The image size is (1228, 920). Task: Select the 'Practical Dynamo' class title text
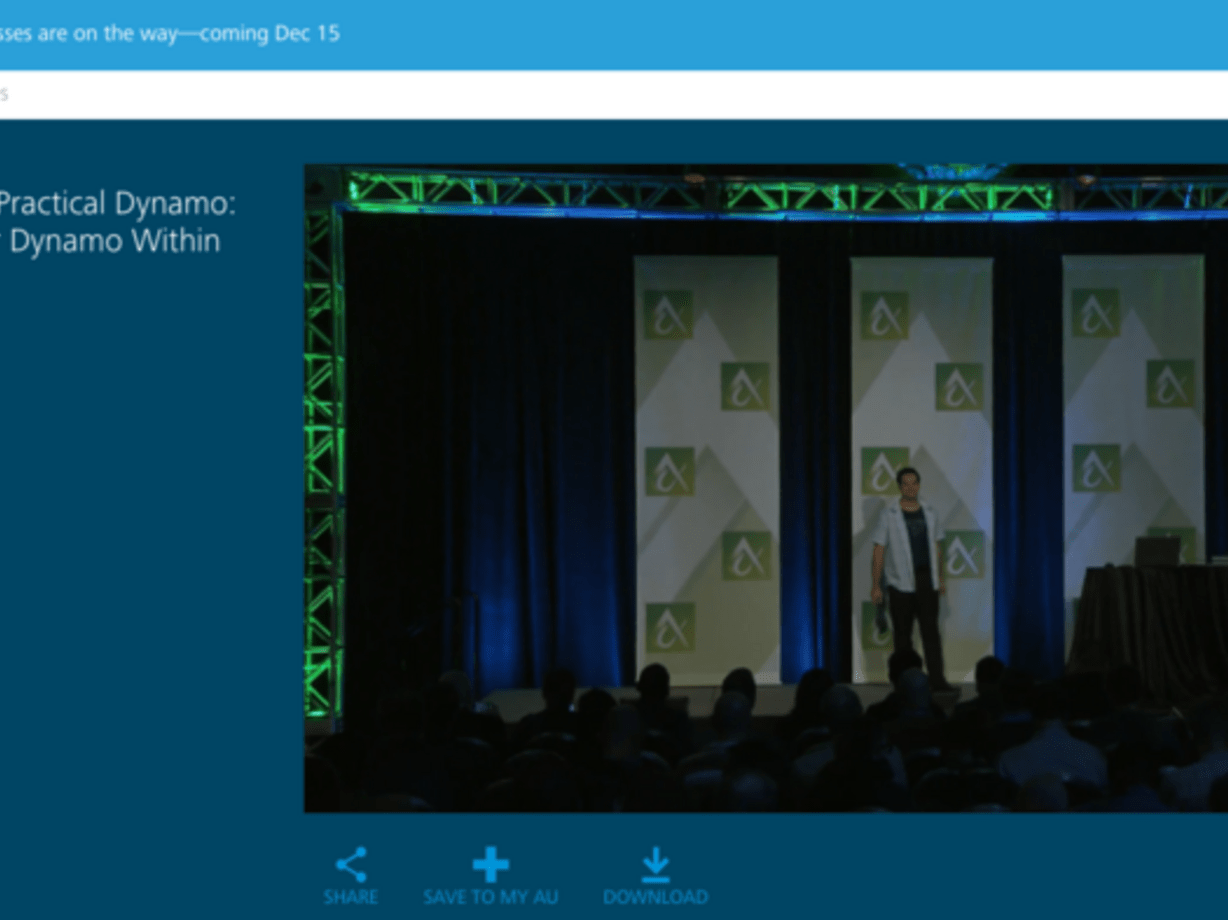117,222
